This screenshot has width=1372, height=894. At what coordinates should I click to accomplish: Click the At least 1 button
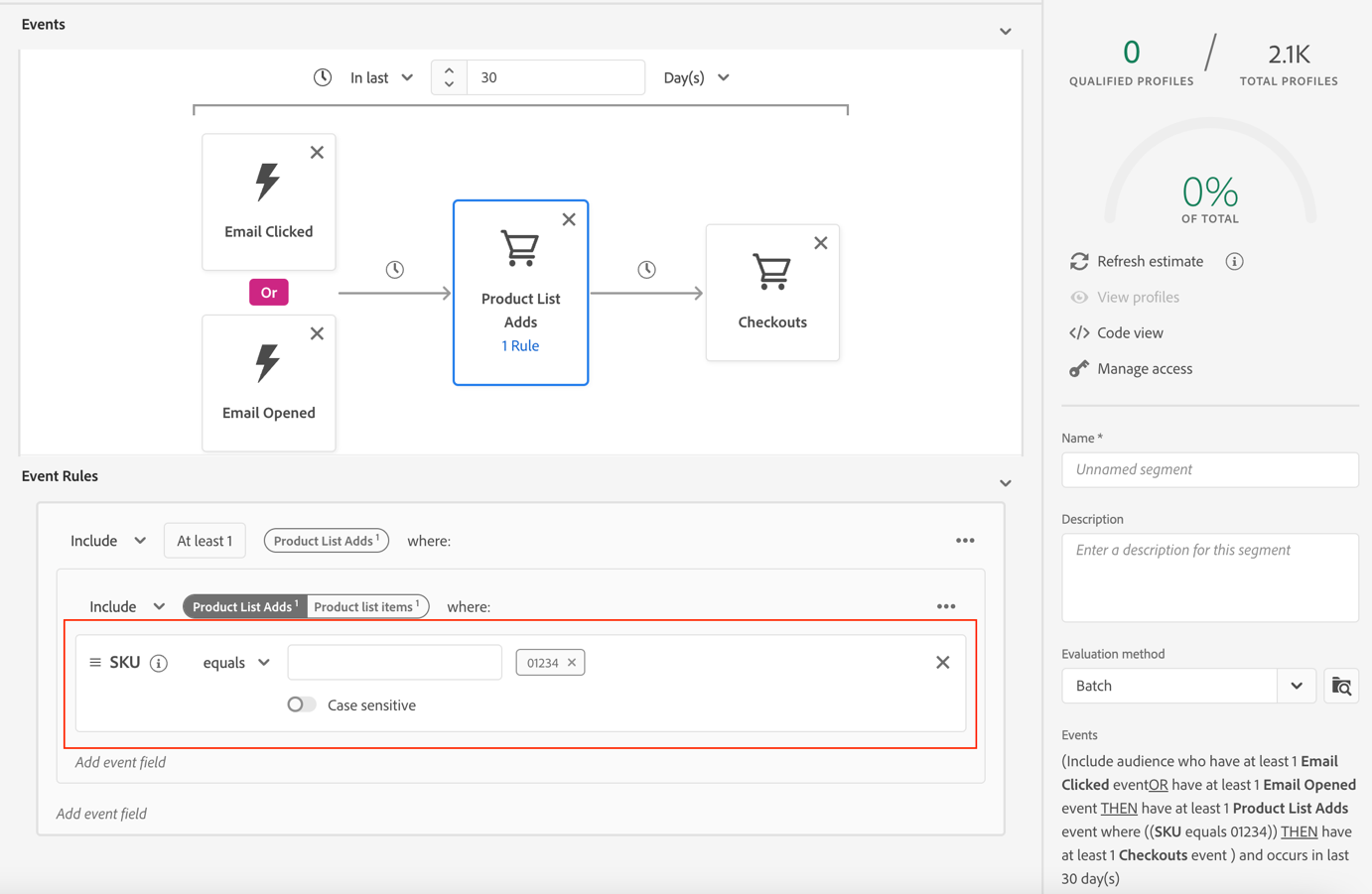coord(205,540)
